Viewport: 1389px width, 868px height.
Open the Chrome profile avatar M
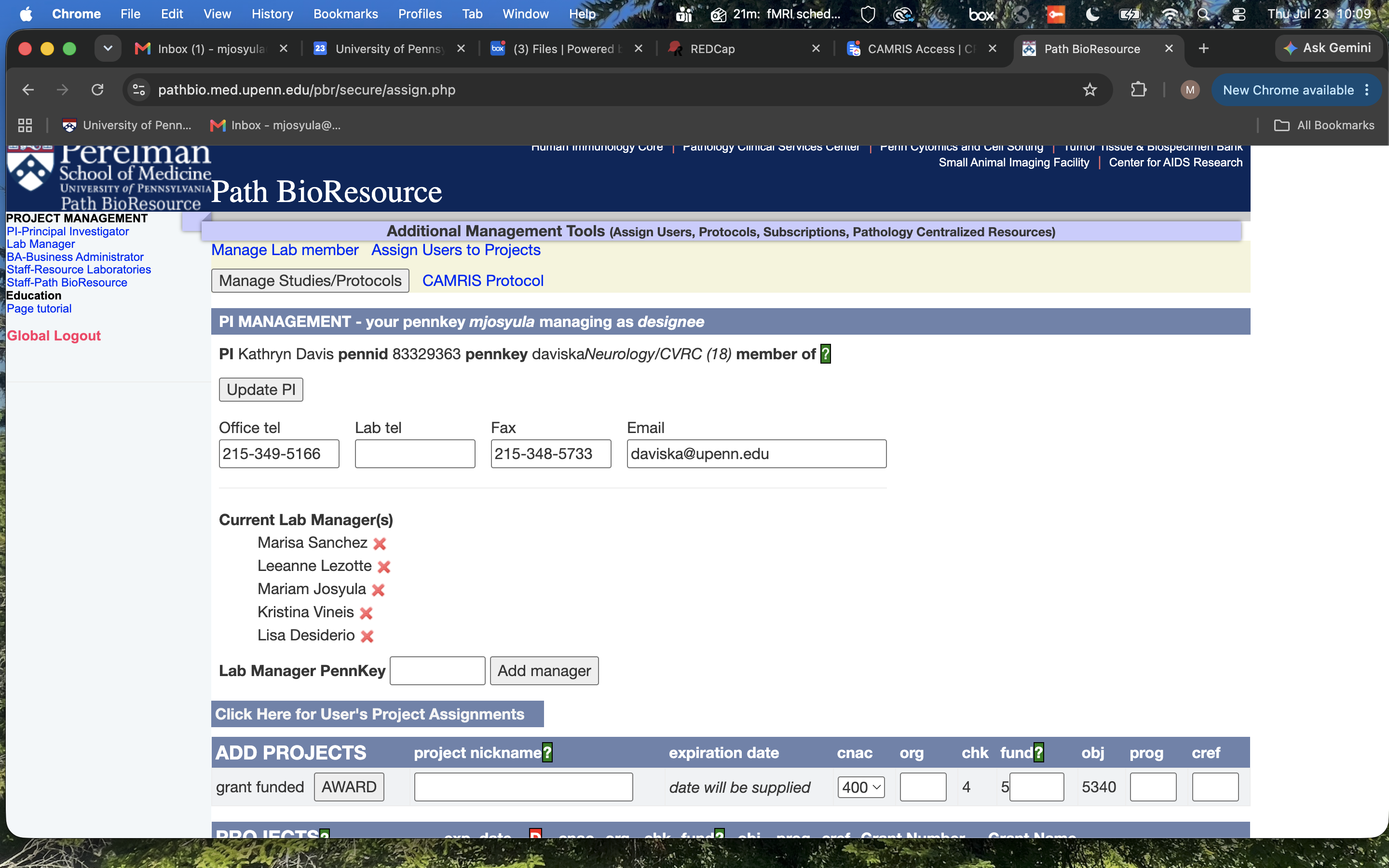pyautogui.click(x=1190, y=90)
